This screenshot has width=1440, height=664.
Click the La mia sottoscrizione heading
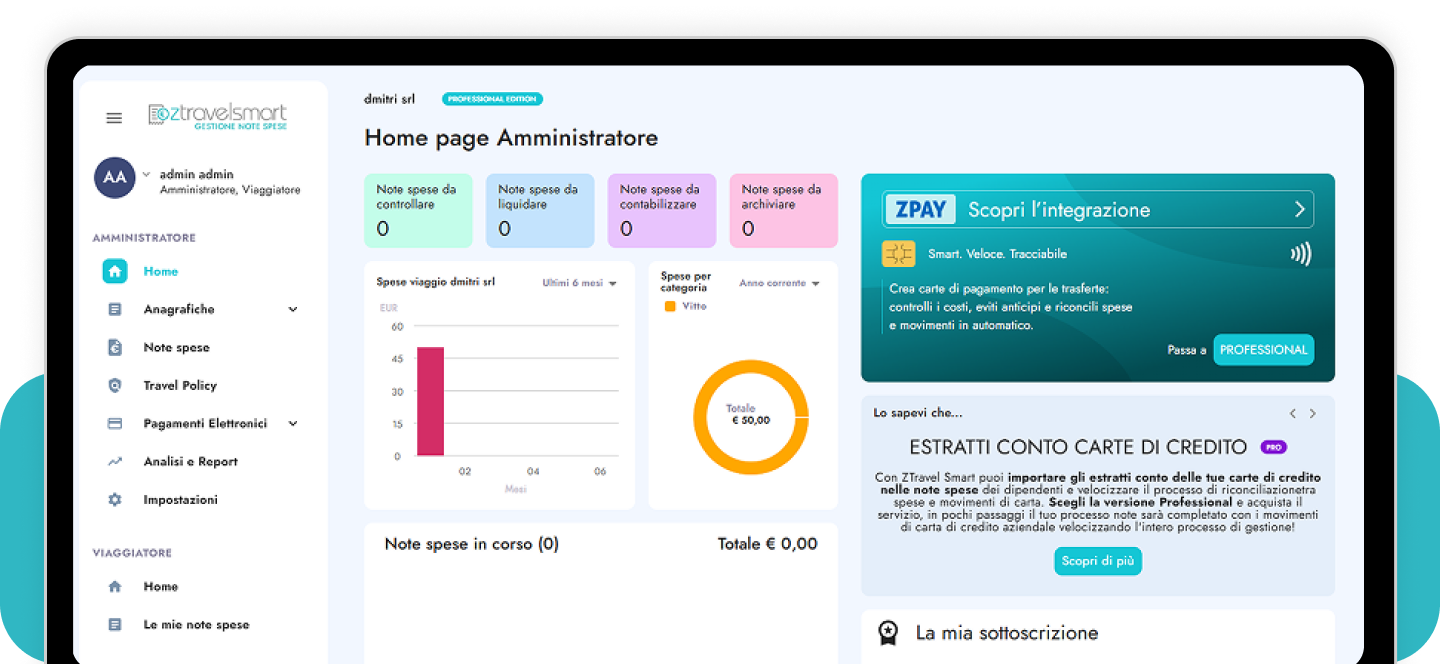1007,633
